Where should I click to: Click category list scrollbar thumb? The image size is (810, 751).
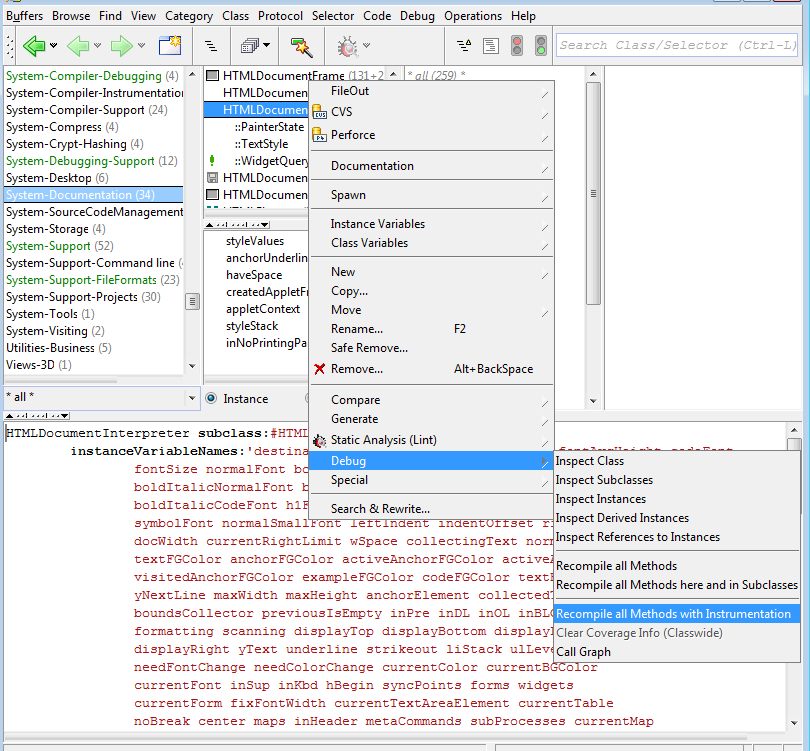click(192, 301)
